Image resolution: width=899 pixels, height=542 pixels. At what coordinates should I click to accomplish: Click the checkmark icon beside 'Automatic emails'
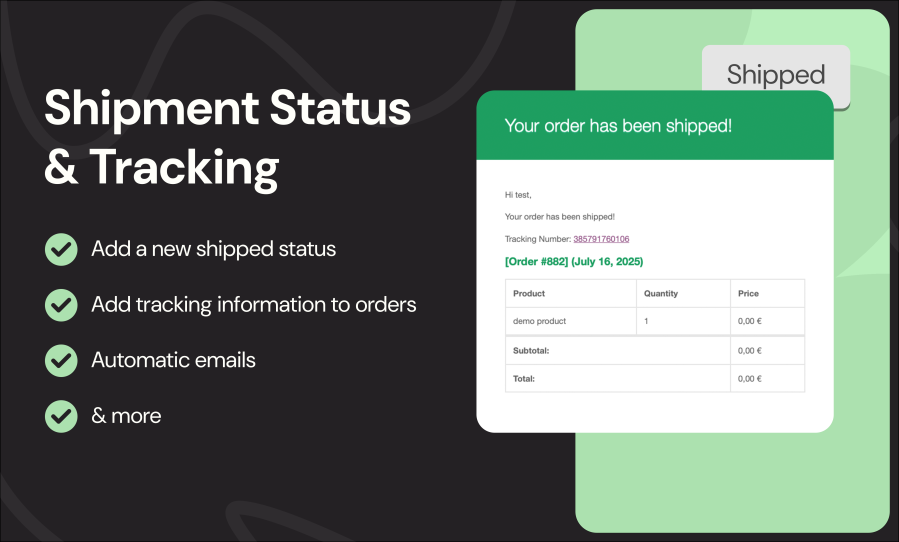point(61,361)
